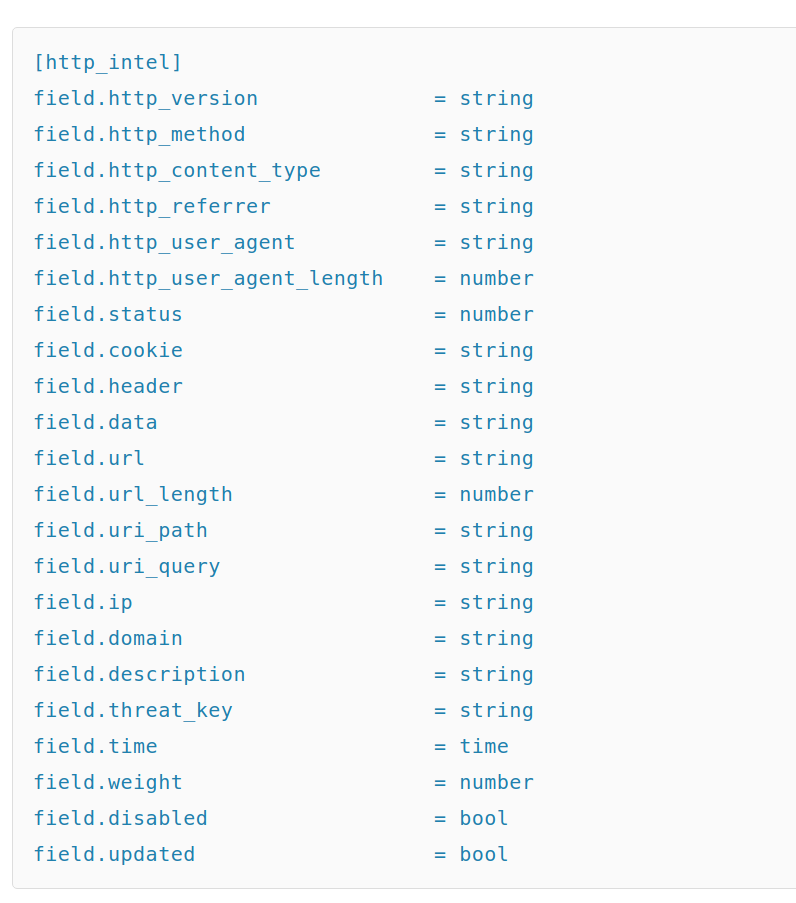Viewport: 796px width, 903px height.
Task: Click the "number" value beside field.weight
Action: coord(496,783)
